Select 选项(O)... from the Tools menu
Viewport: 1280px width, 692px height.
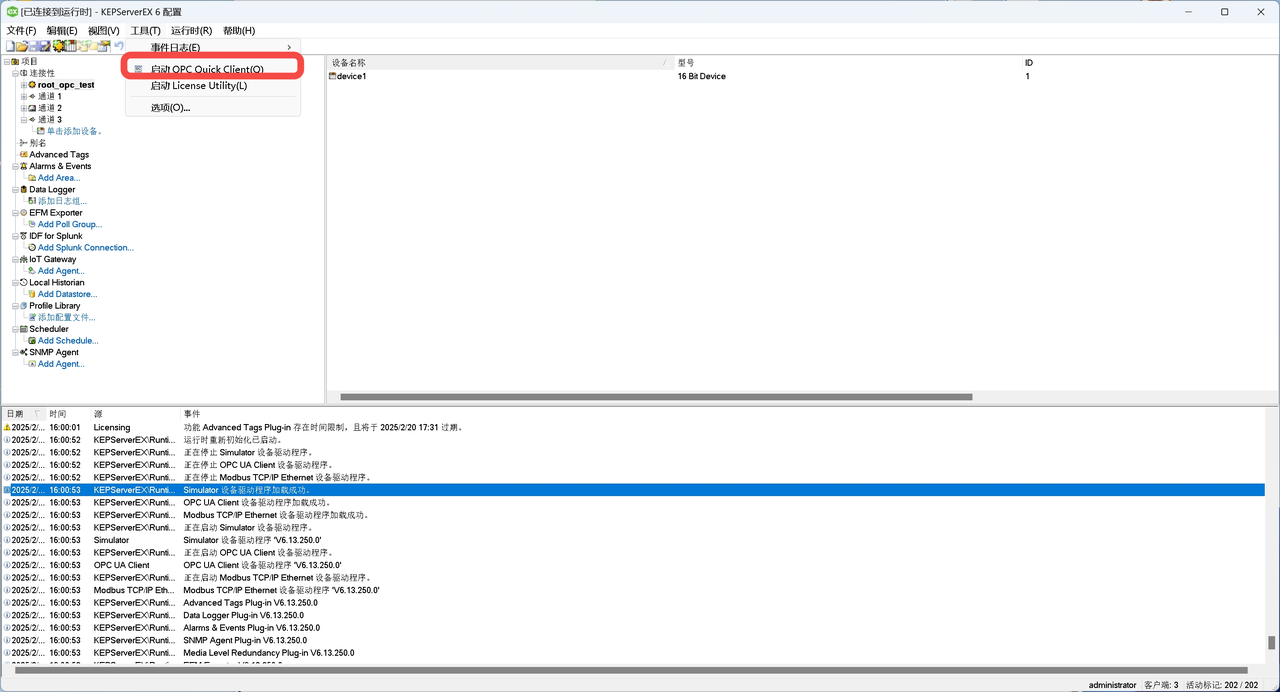point(170,108)
